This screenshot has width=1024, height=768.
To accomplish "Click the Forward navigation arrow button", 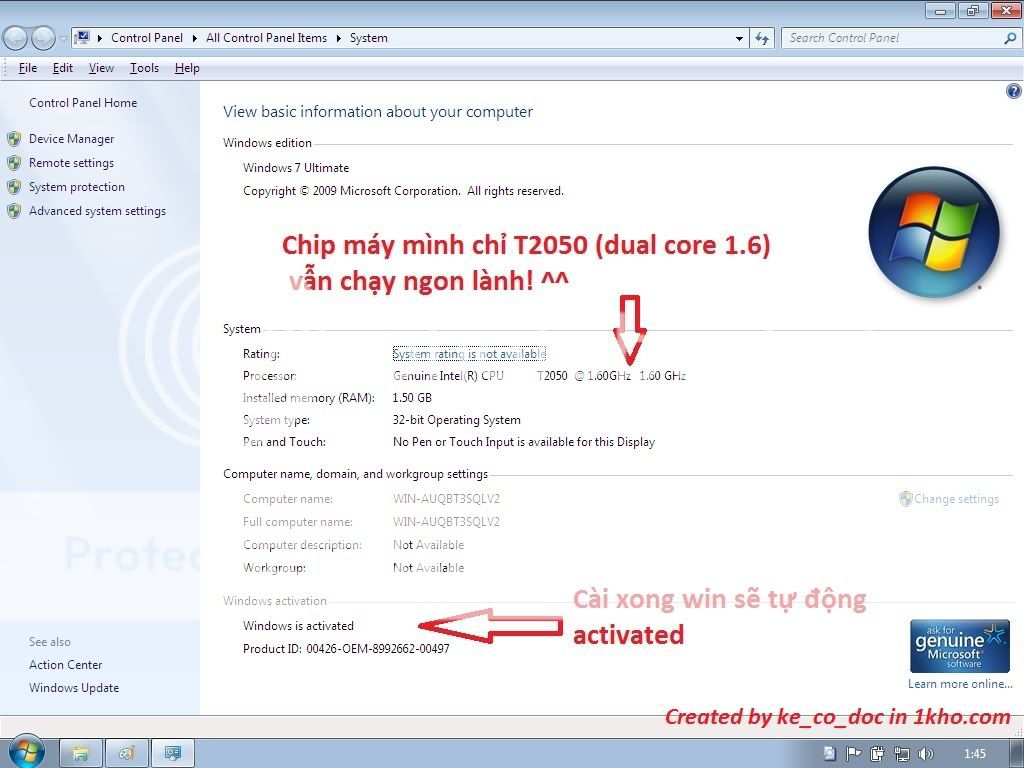I will click(x=43, y=39).
